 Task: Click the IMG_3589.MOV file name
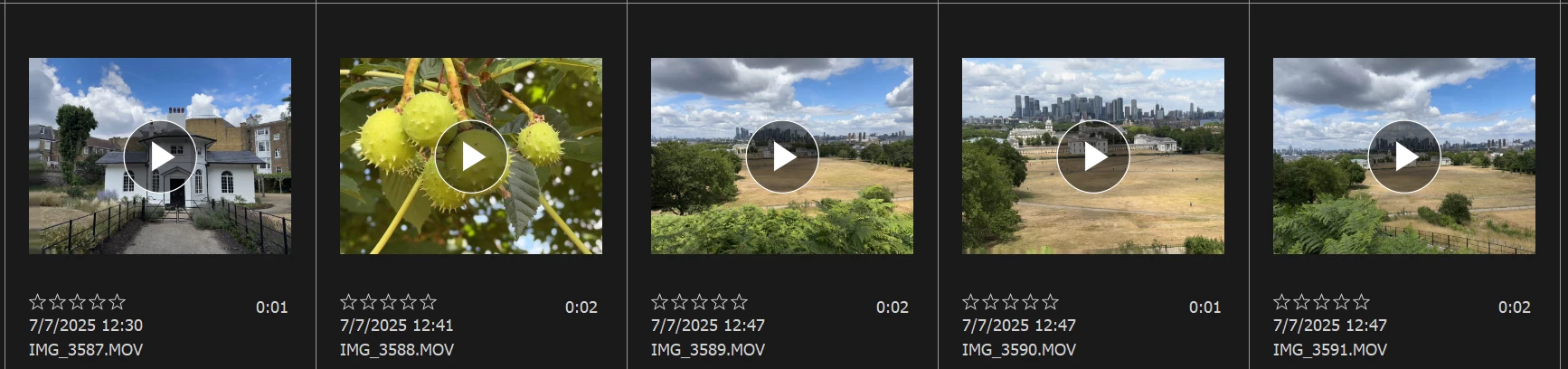(708, 349)
